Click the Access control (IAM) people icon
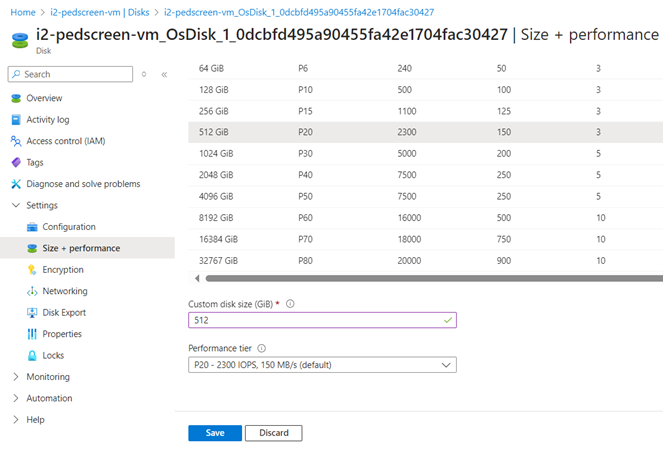 click(x=16, y=141)
